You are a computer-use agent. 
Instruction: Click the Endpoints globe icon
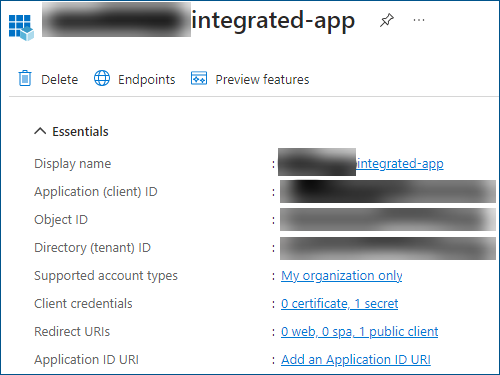coord(102,78)
